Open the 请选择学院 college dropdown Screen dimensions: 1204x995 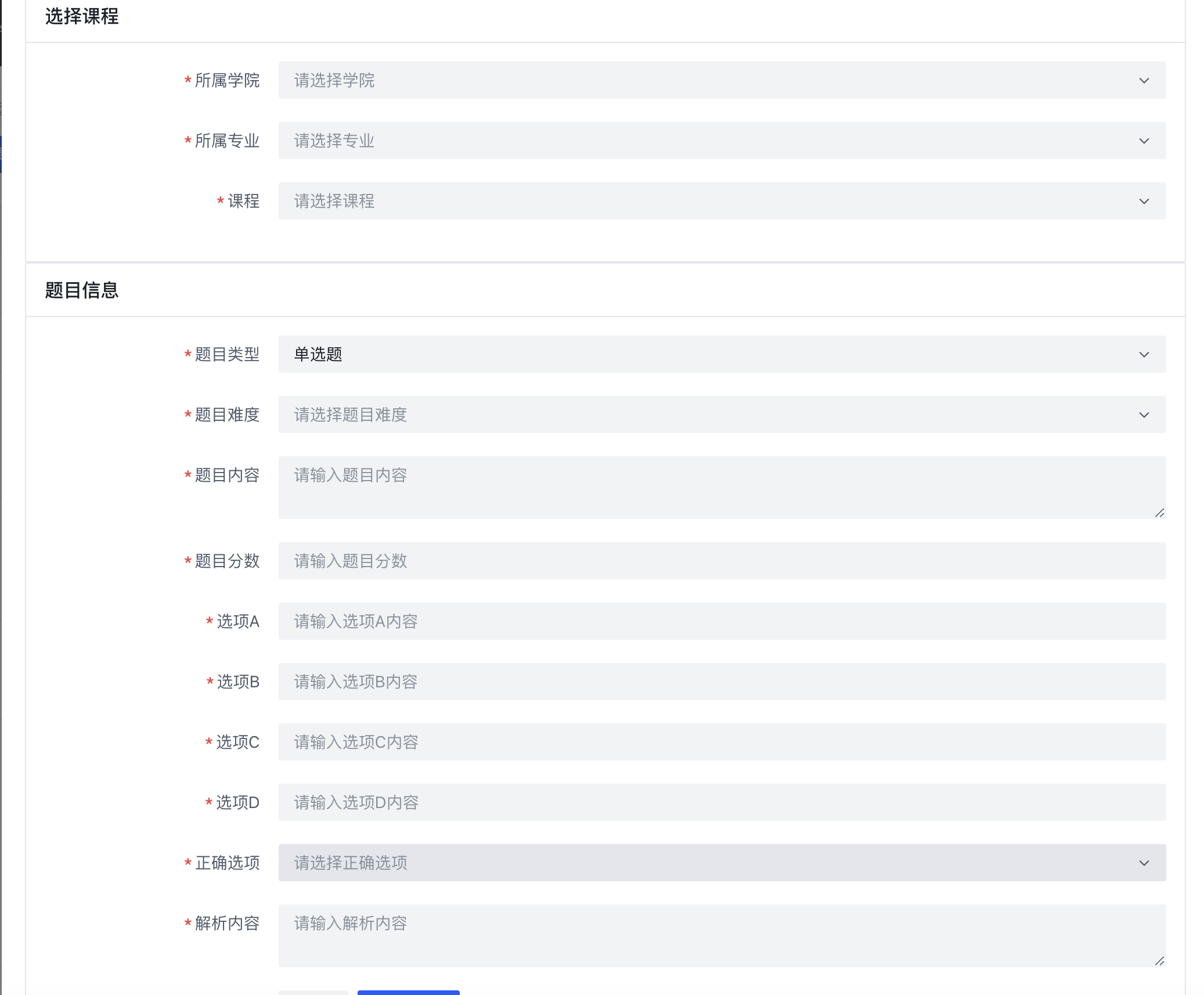(722, 80)
